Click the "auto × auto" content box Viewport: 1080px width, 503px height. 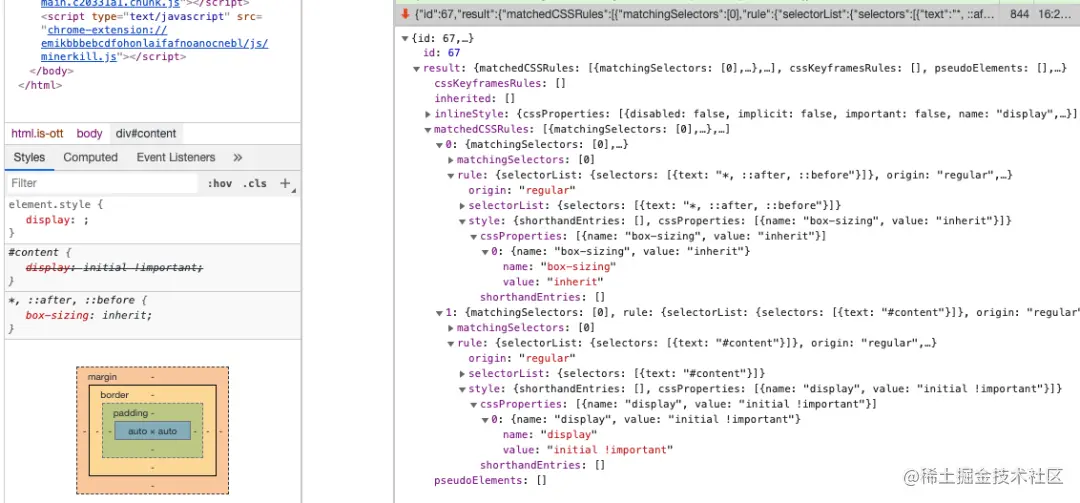click(x=152, y=431)
